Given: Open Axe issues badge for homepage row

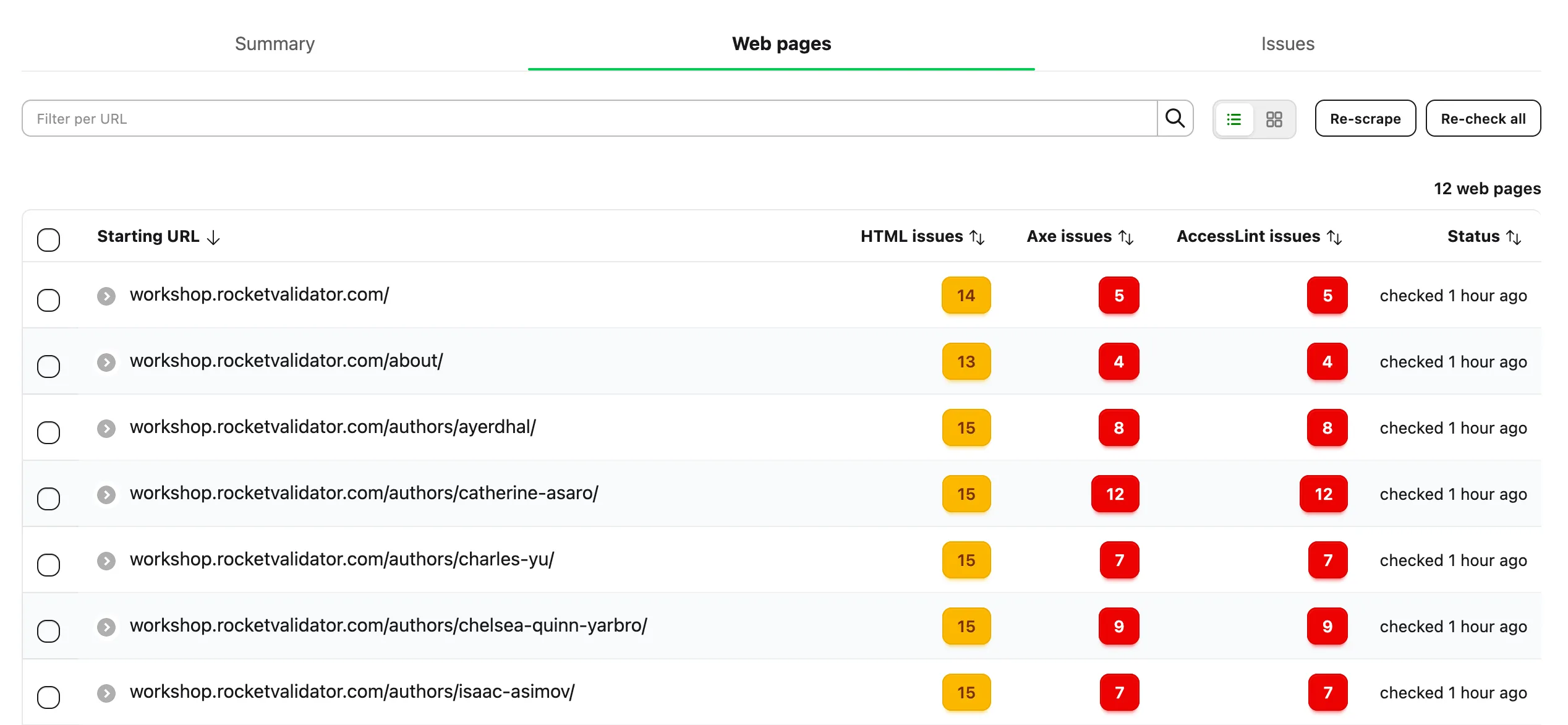Looking at the screenshot, I should [x=1118, y=295].
